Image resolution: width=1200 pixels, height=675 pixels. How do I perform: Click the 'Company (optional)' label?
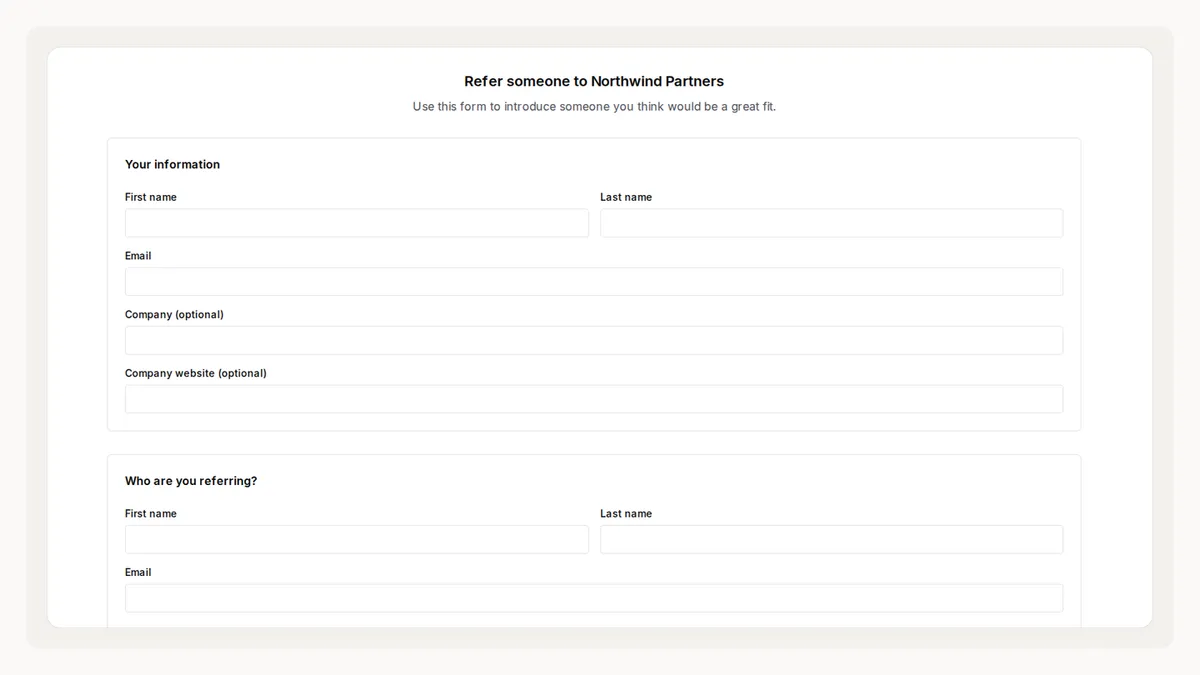pos(174,314)
